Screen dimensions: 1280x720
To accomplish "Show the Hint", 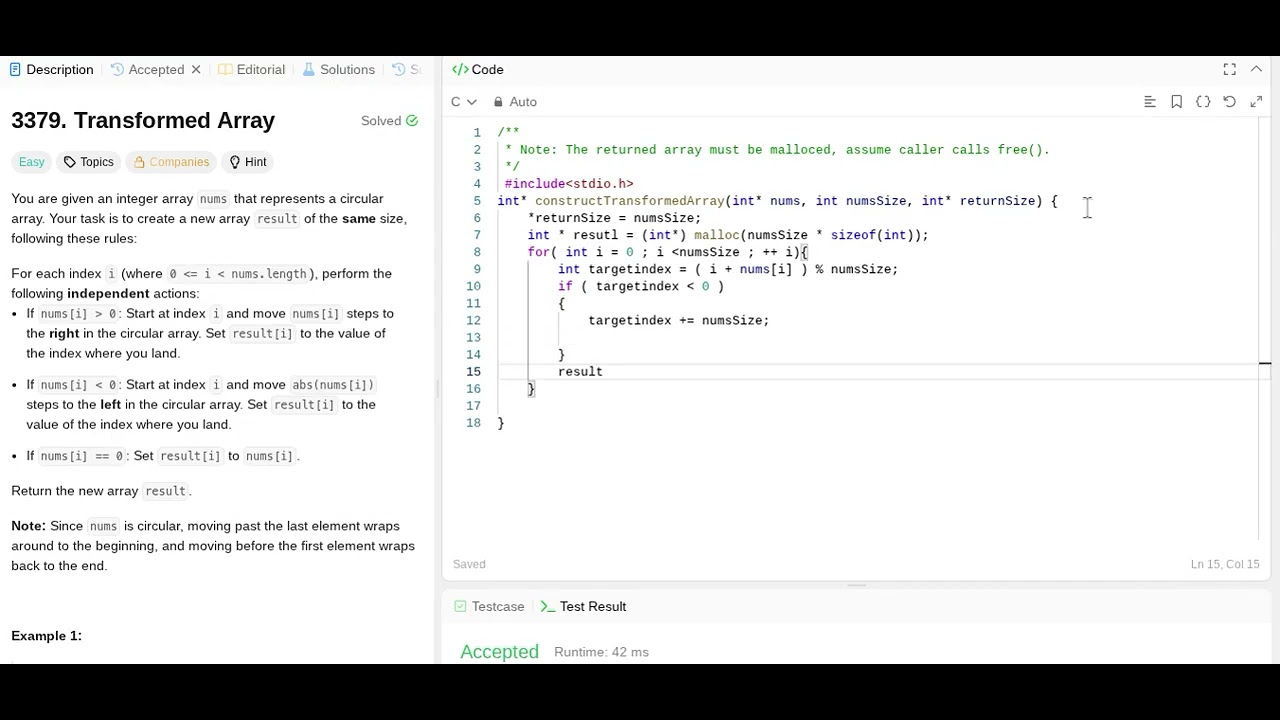I will tap(247, 162).
